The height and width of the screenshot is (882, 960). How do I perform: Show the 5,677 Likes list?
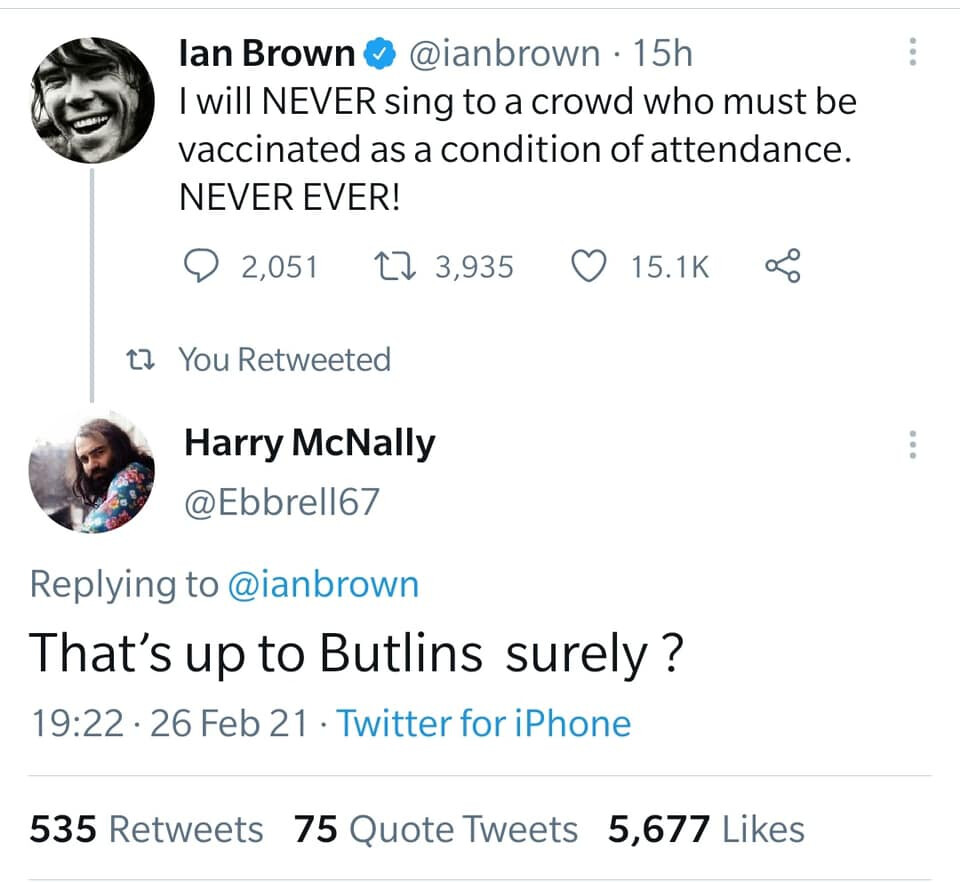(x=706, y=829)
